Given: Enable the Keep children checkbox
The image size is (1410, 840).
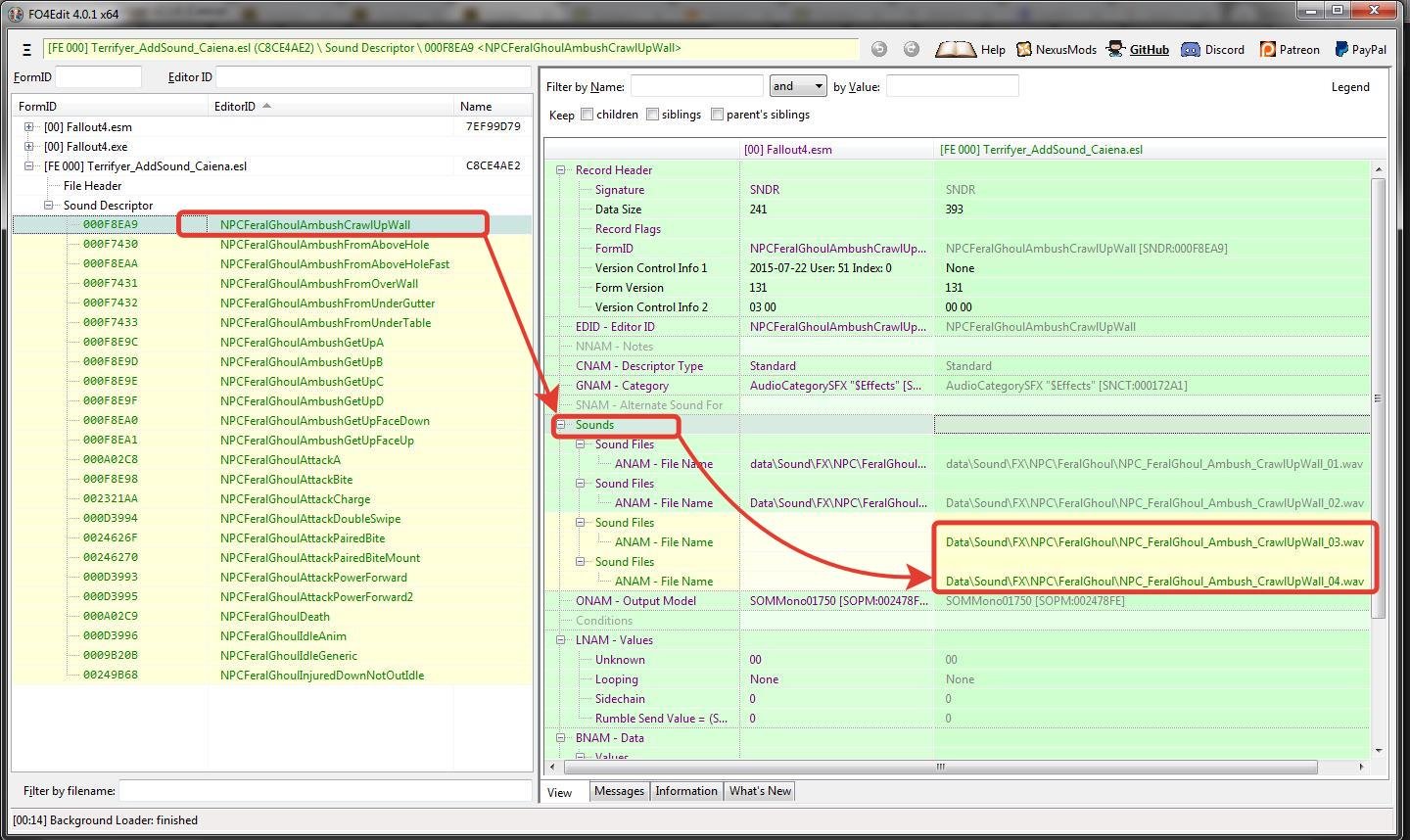Looking at the screenshot, I should tap(587, 115).
